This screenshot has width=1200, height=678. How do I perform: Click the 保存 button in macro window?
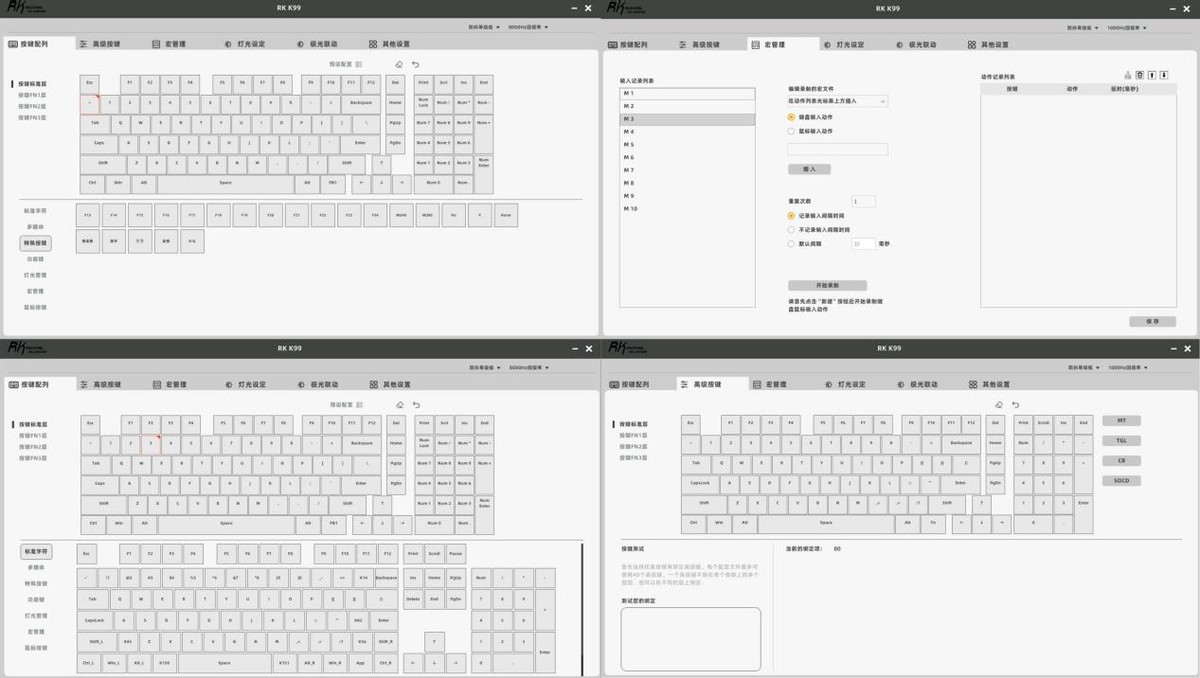[1151, 321]
